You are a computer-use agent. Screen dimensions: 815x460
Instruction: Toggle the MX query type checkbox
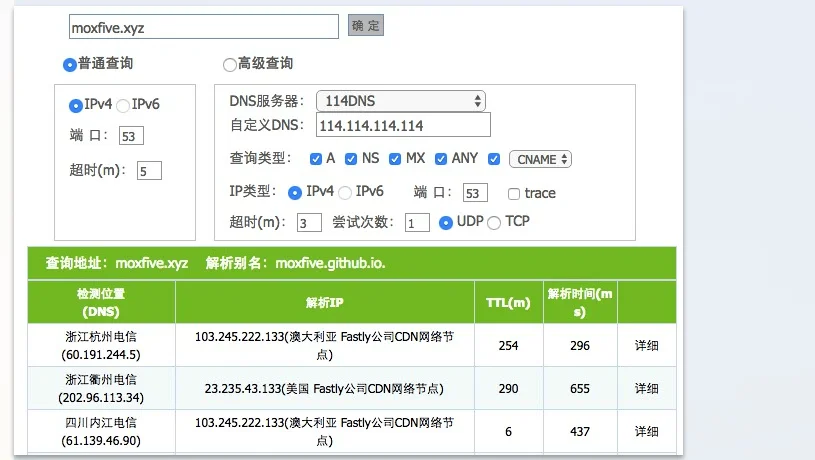395,159
